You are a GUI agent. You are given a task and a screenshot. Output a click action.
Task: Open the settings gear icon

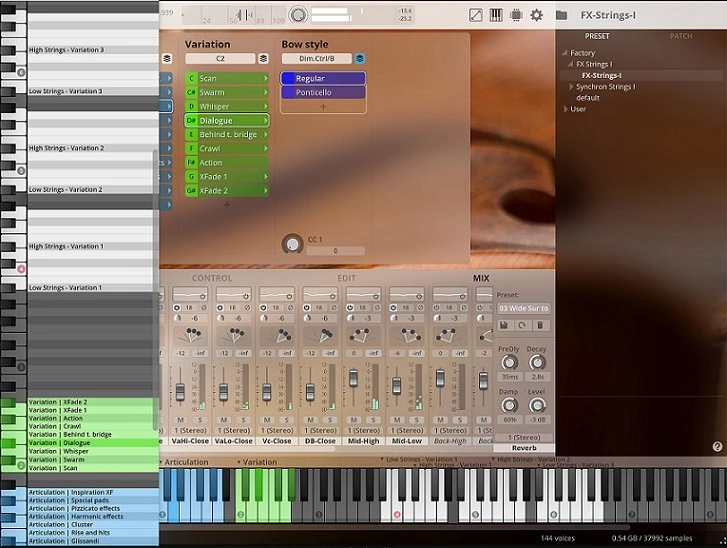(536, 15)
